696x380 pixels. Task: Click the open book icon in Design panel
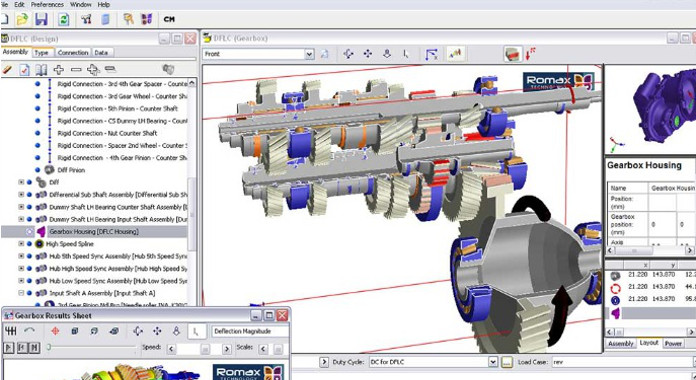pyautogui.click(x=41, y=69)
